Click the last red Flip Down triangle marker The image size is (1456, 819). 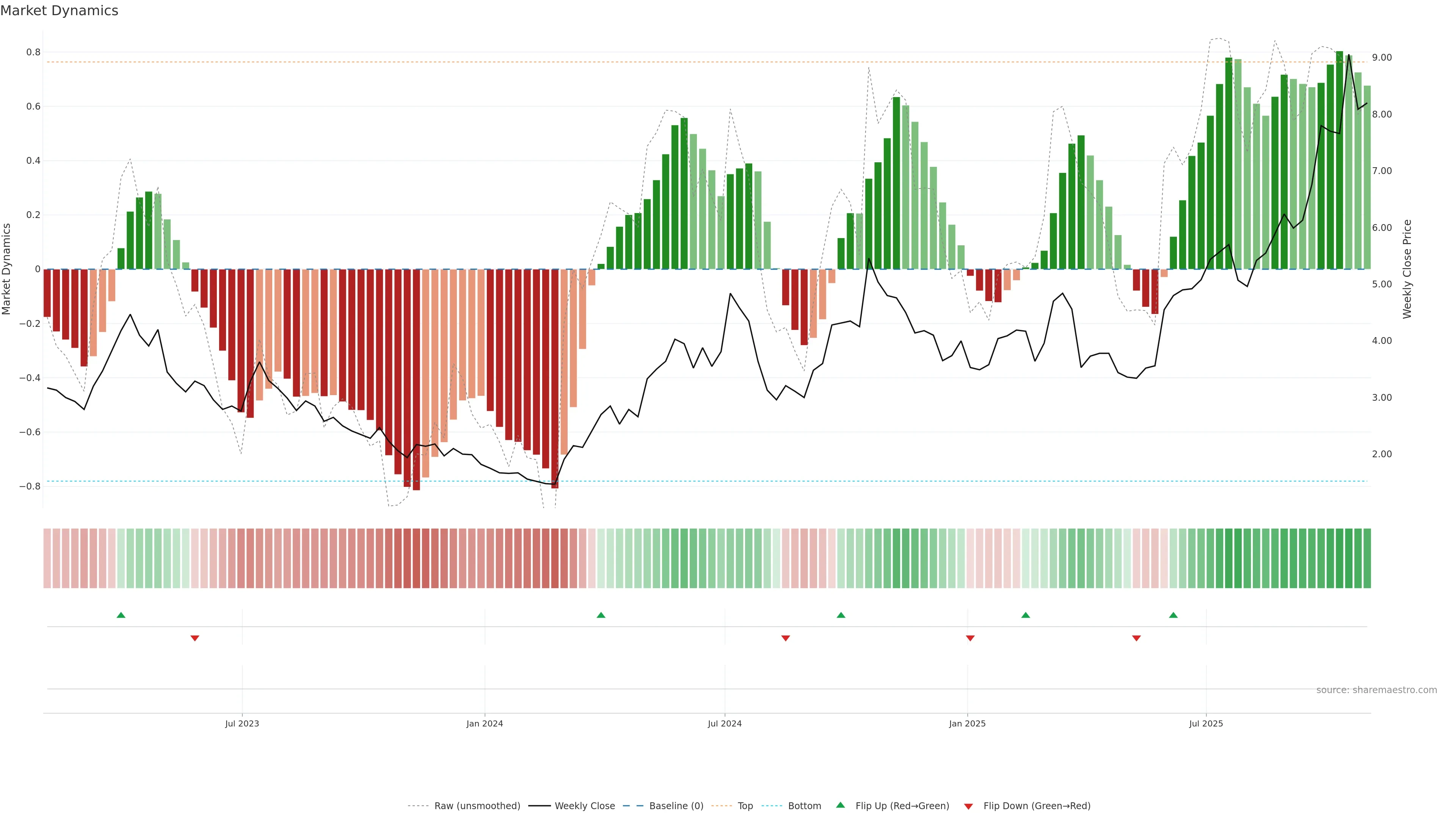pyautogui.click(x=1137, y=638)
